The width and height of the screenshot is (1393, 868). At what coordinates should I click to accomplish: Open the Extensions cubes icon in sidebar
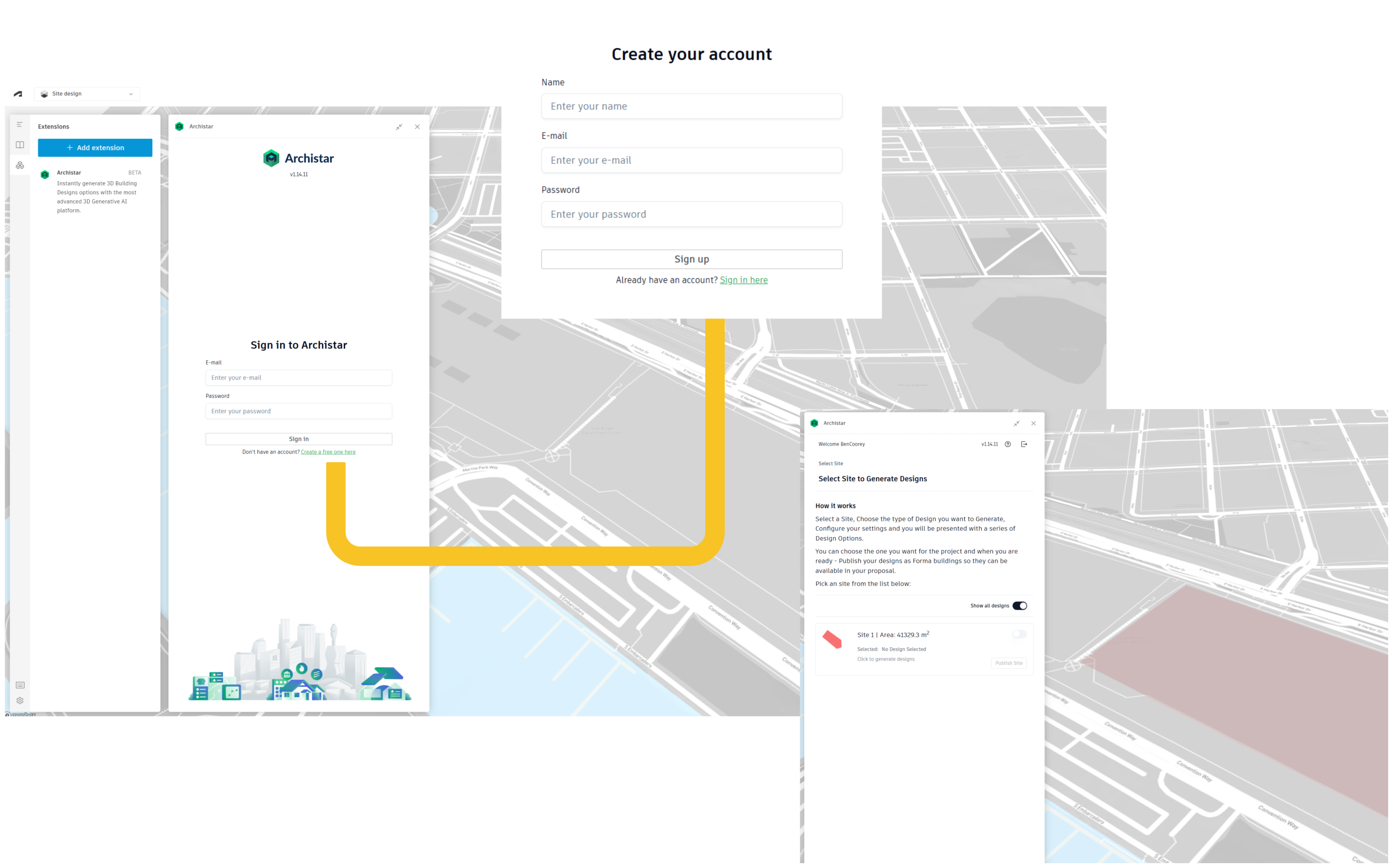20,165
